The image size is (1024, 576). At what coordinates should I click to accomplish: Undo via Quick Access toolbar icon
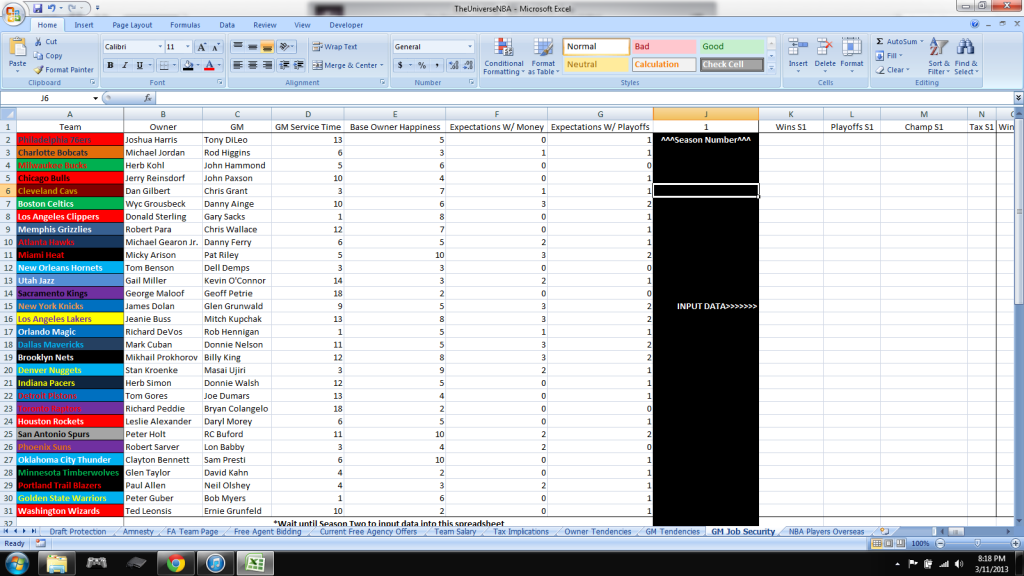coord(52,8)
